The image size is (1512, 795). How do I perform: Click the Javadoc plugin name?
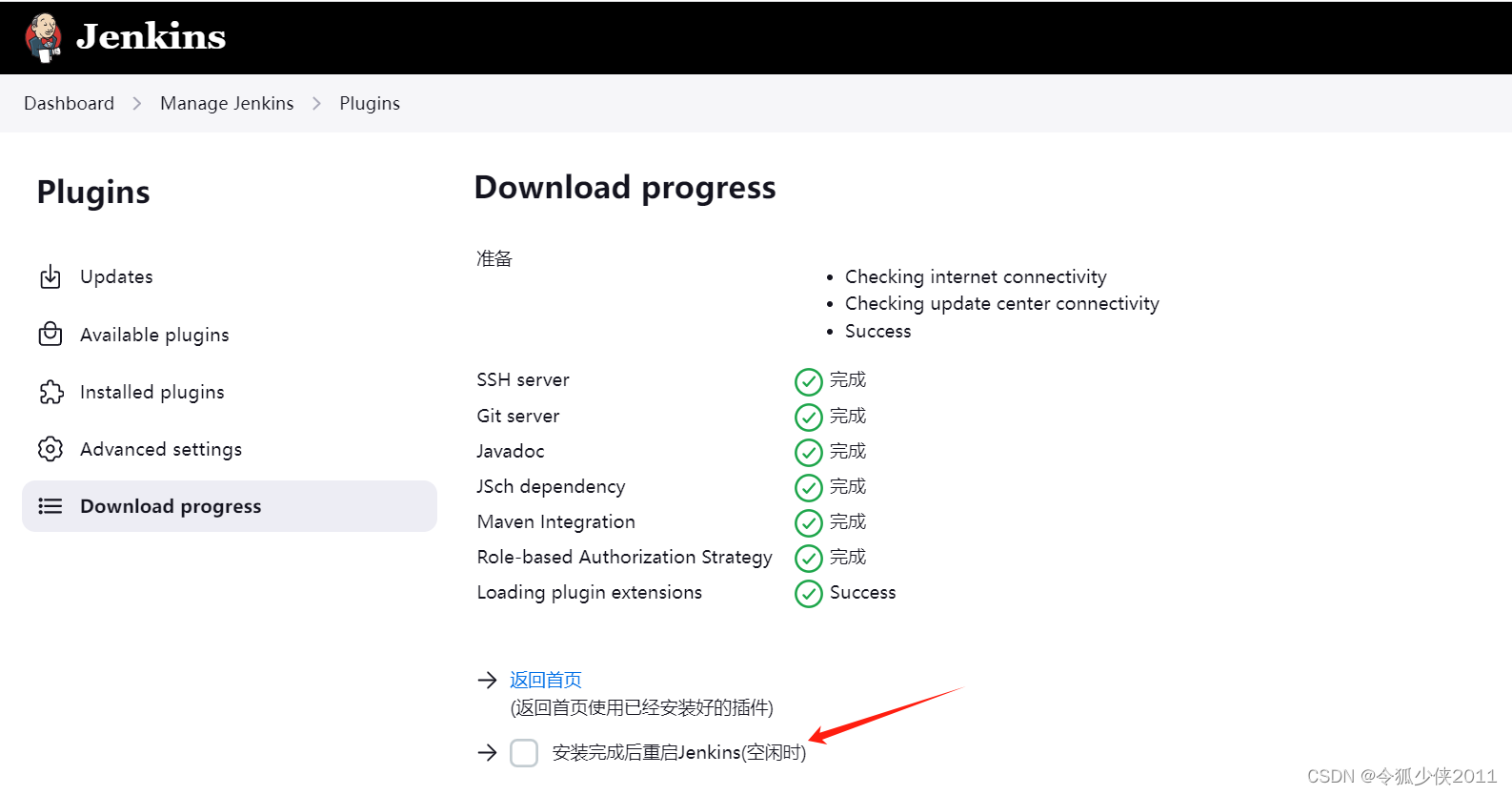coord(511,451)
